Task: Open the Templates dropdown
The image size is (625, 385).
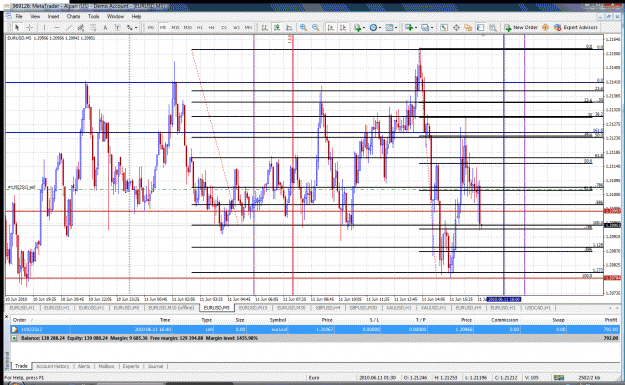Action: 391,28
